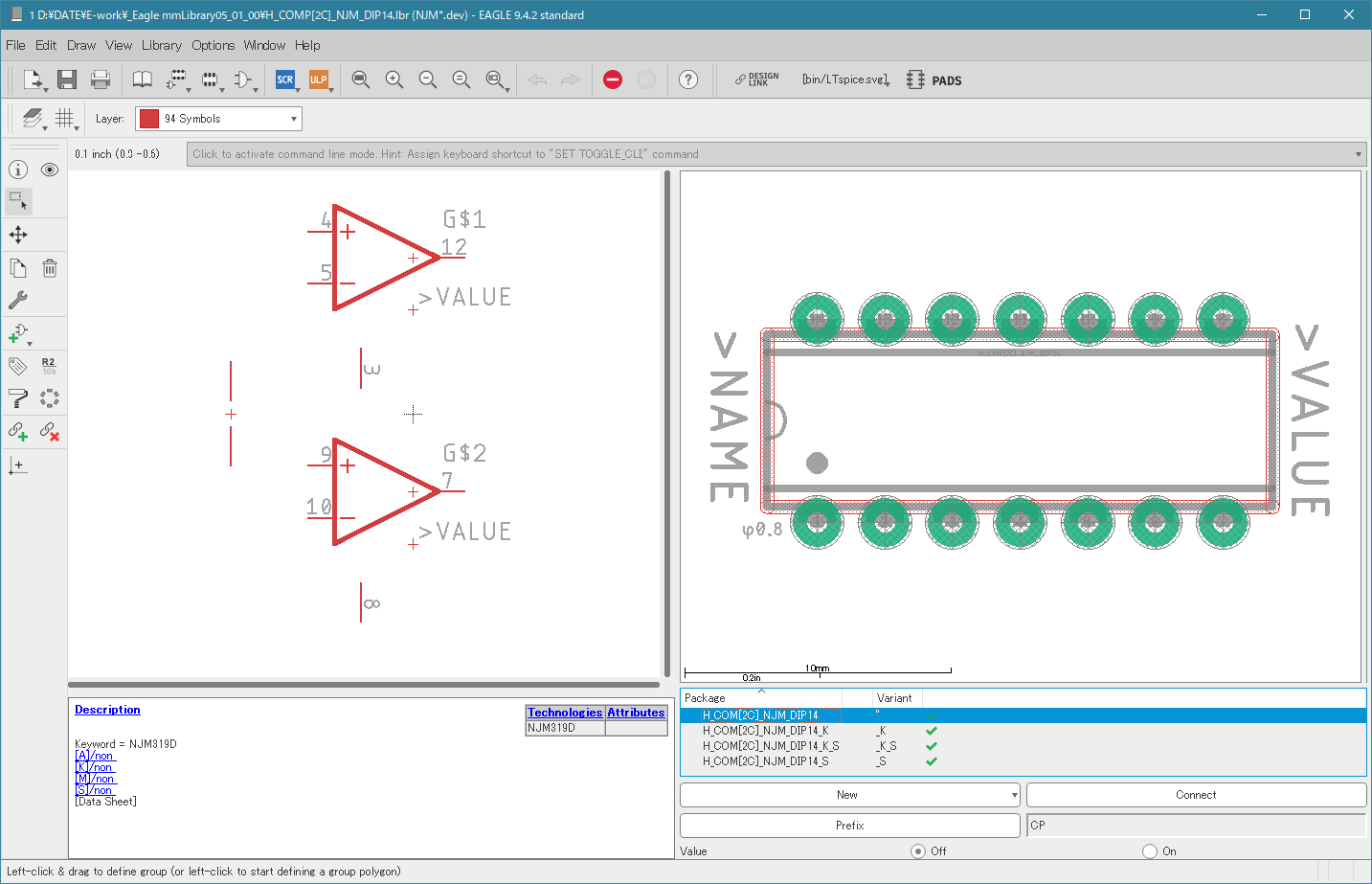Open the File menu

coord(15,45)
